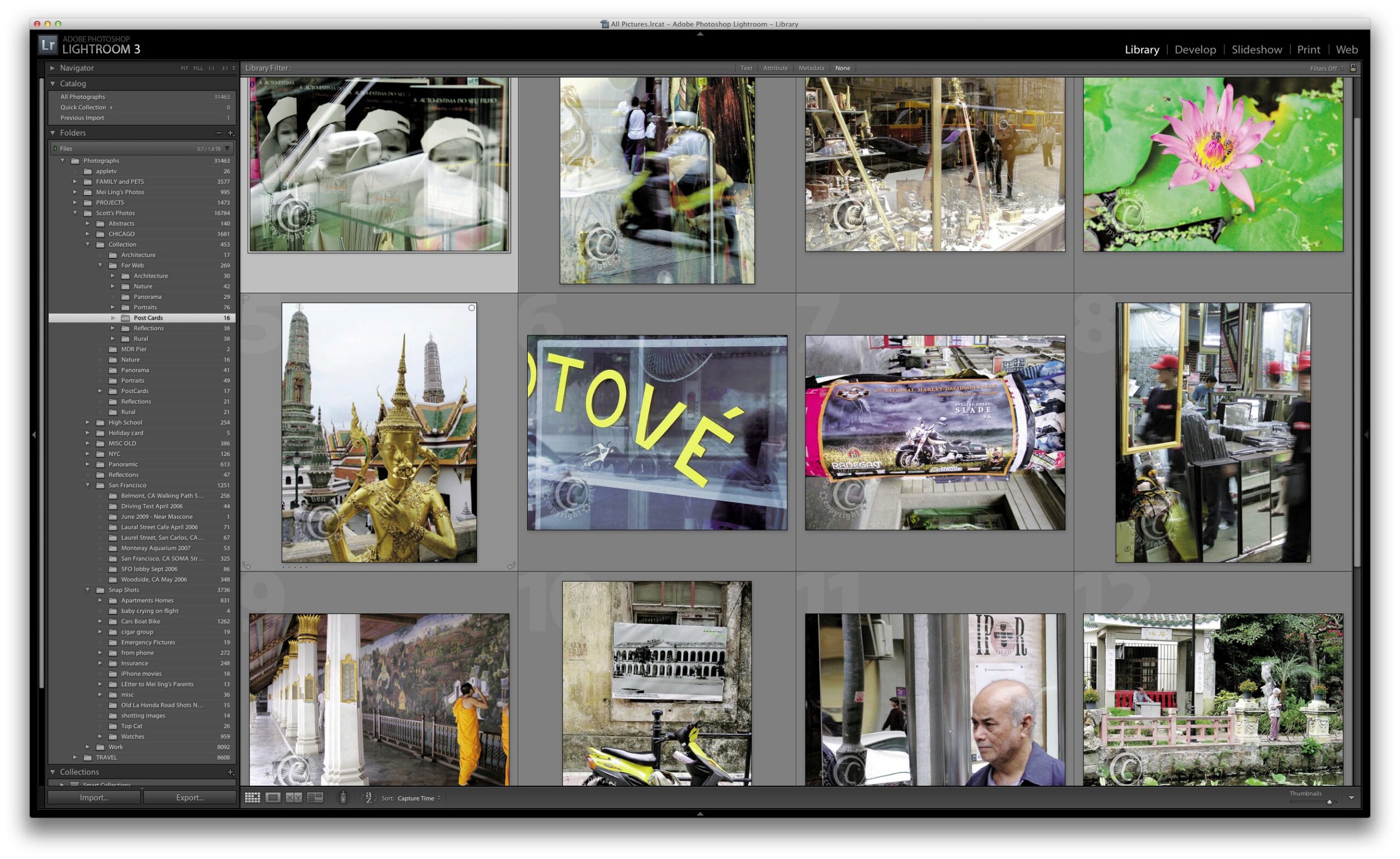Open Filters Off preset dropdown

coord(1327,68)
